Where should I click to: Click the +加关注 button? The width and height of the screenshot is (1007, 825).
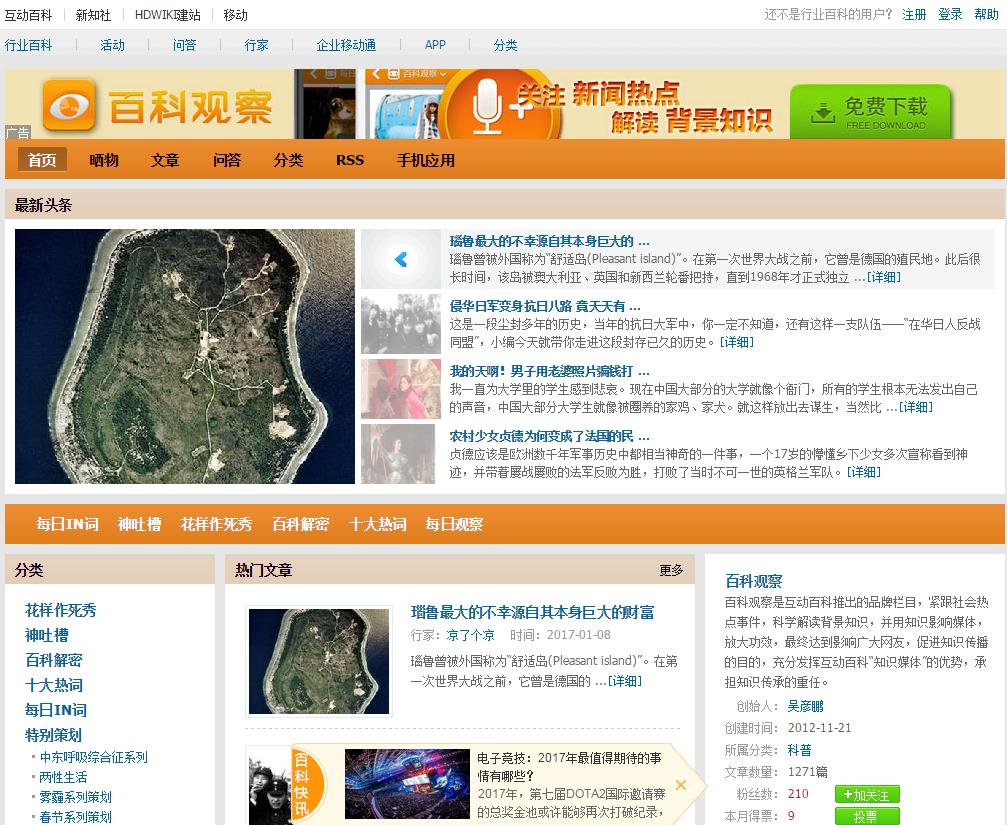click(867, 795)
